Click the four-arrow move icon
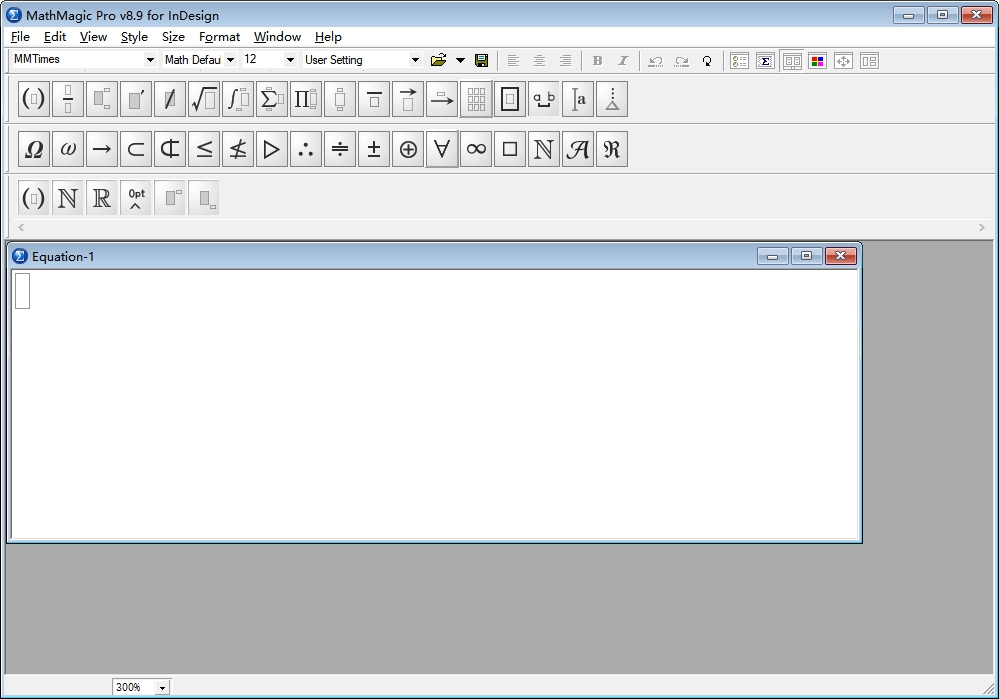Image resolution: width=999 pixels, height=699 pixels. (x=843, y=61)
